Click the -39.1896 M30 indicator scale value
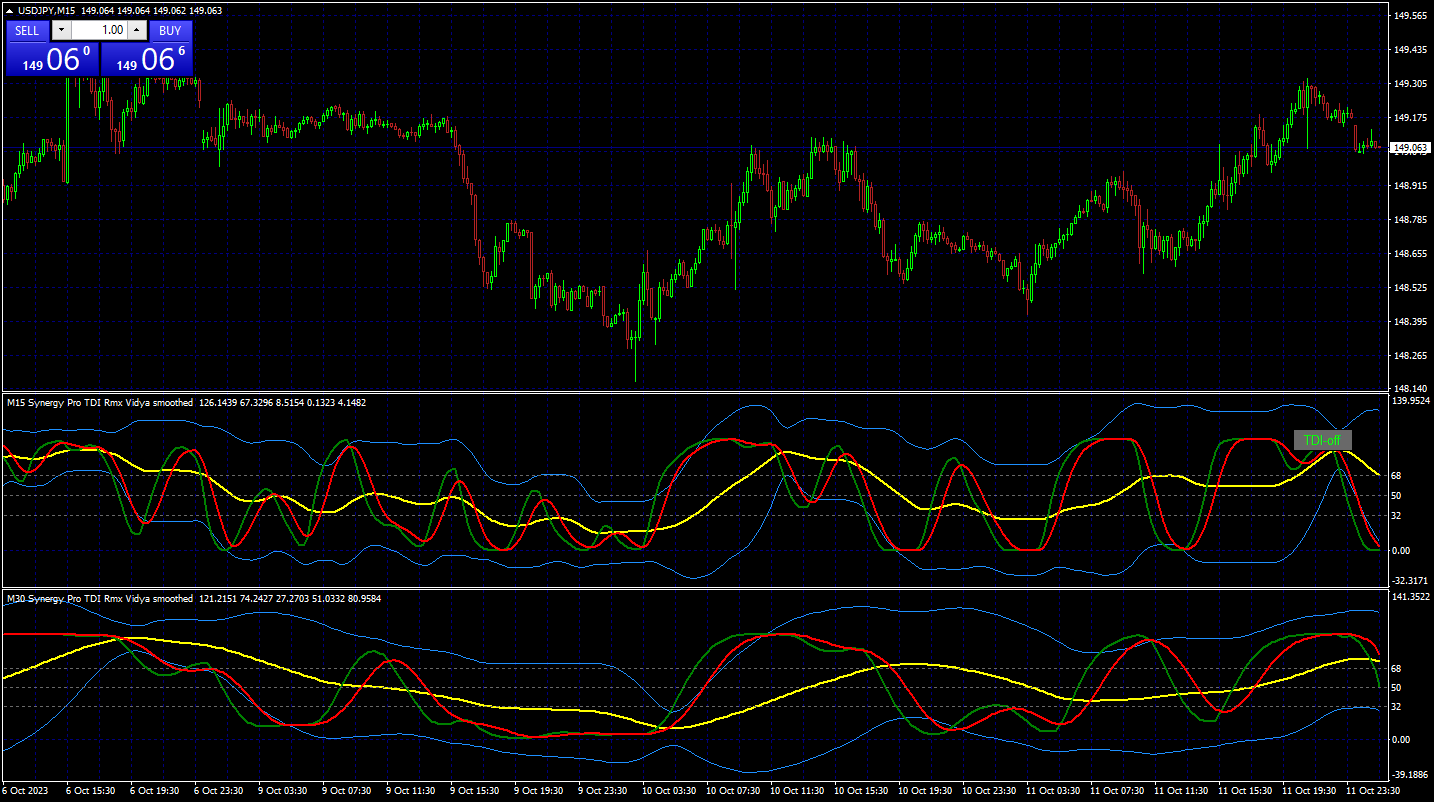The height and width of the screenshot is (802, 1434). (x=1412, y=775)
